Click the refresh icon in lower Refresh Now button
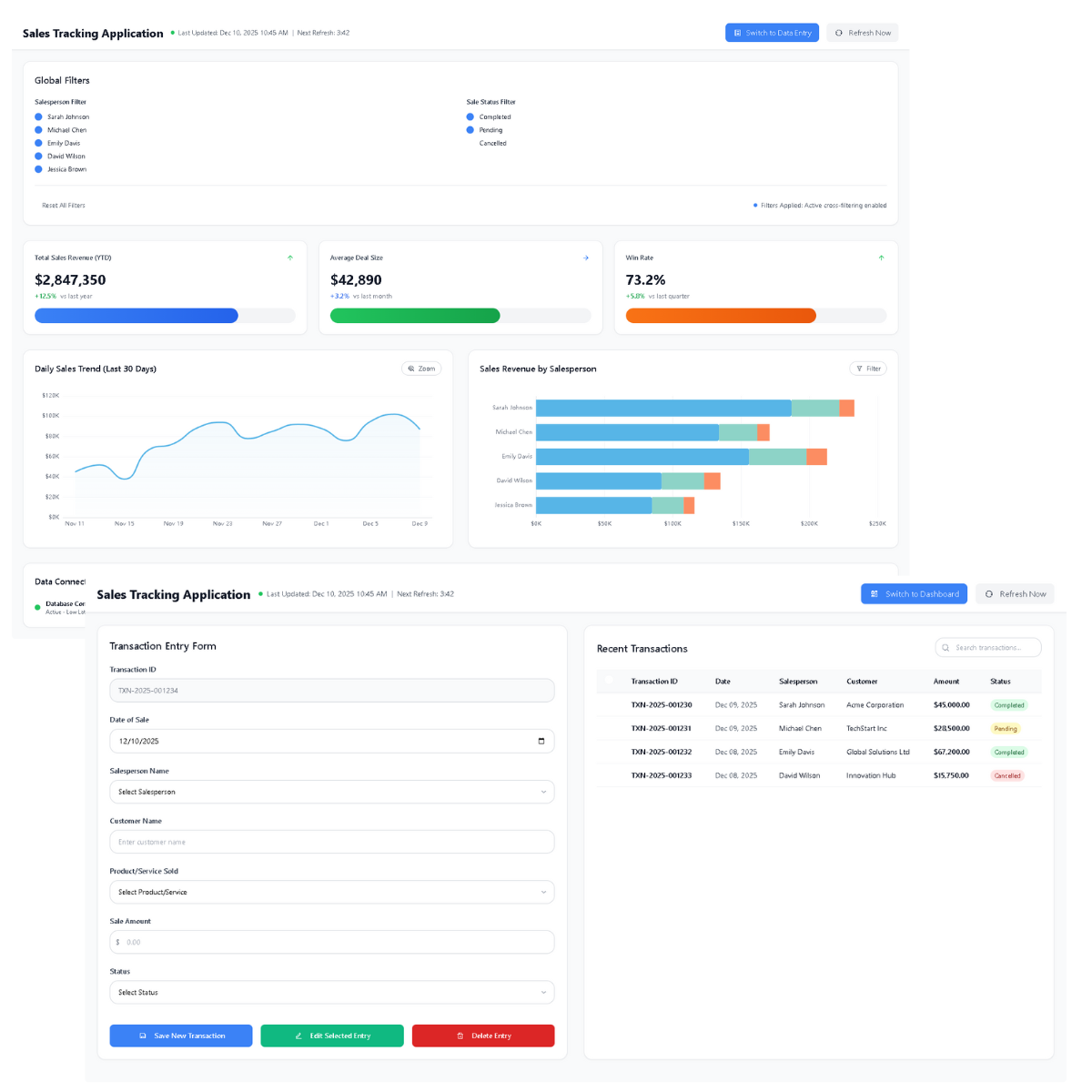The height and width of the screenshot is (1092, 1092). pyautogui.click(x=989, y=594)
